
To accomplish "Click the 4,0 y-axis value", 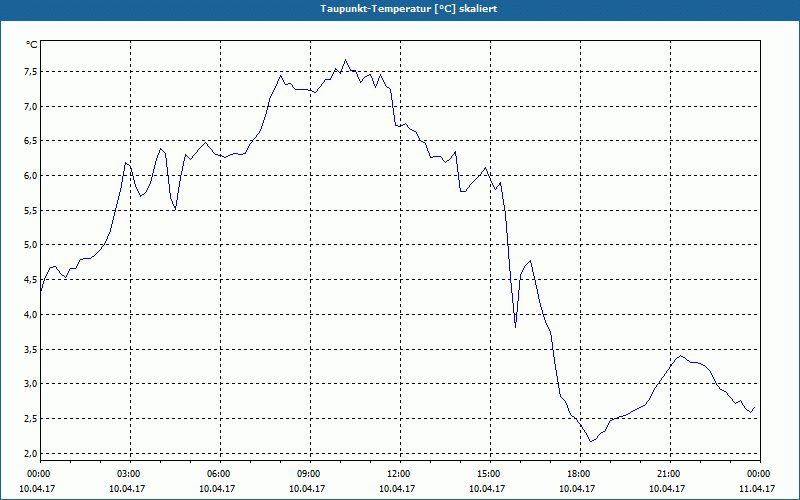I will coord(32,315).
